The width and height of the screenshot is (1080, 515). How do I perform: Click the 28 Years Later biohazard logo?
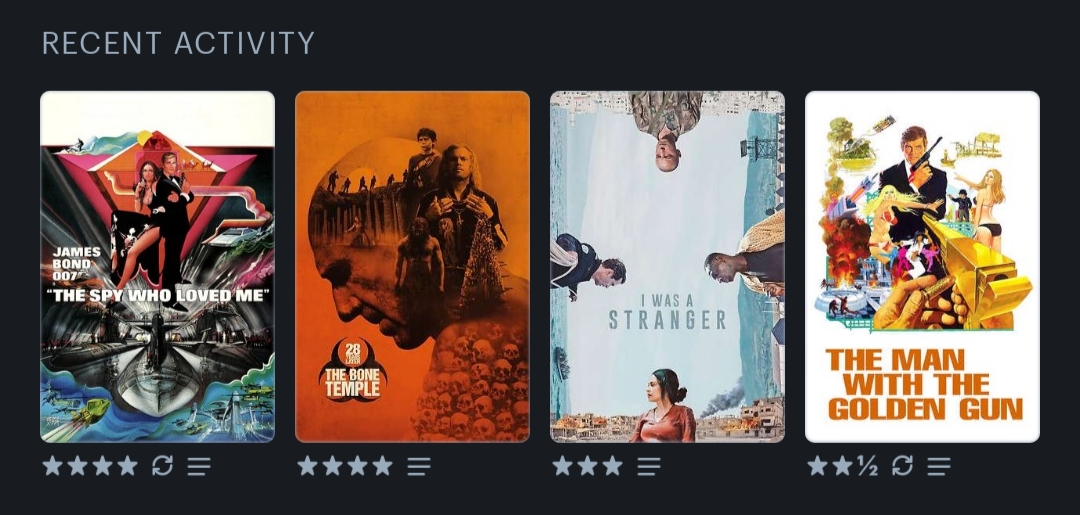point(353,370)
